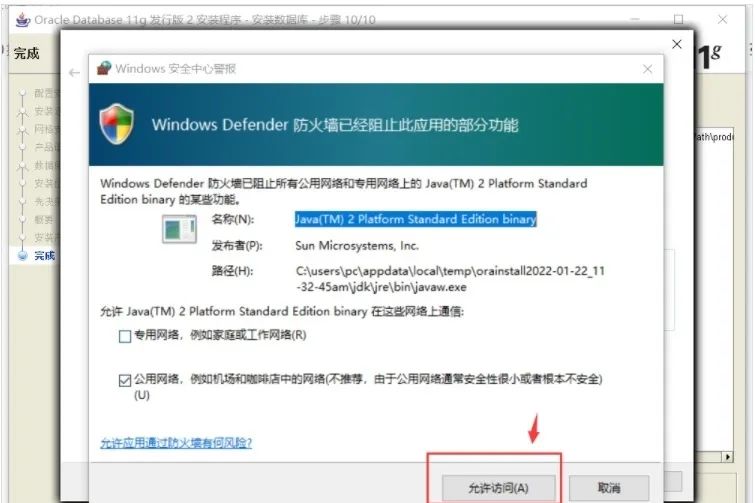Click the 名称(N): label
Screen dimensions: 755x503
[233, 219]
